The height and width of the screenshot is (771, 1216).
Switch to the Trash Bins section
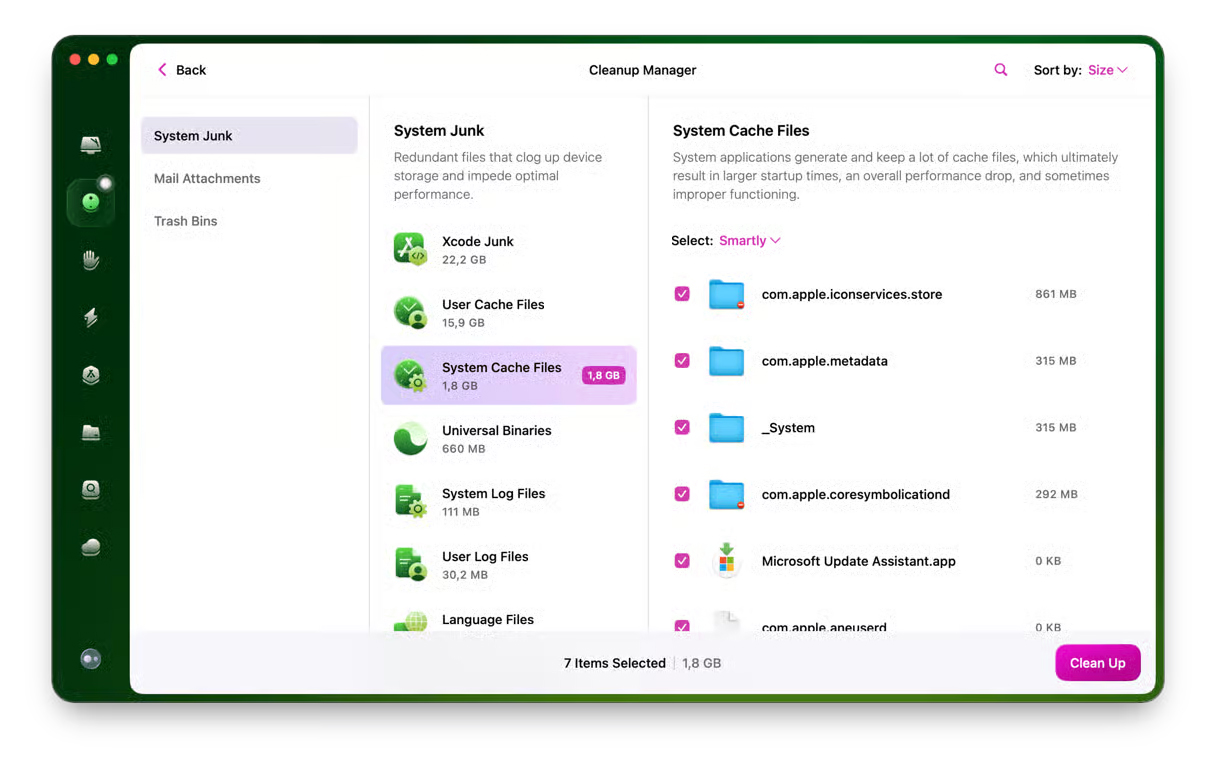pyautogui.click(x=185, y=221)
